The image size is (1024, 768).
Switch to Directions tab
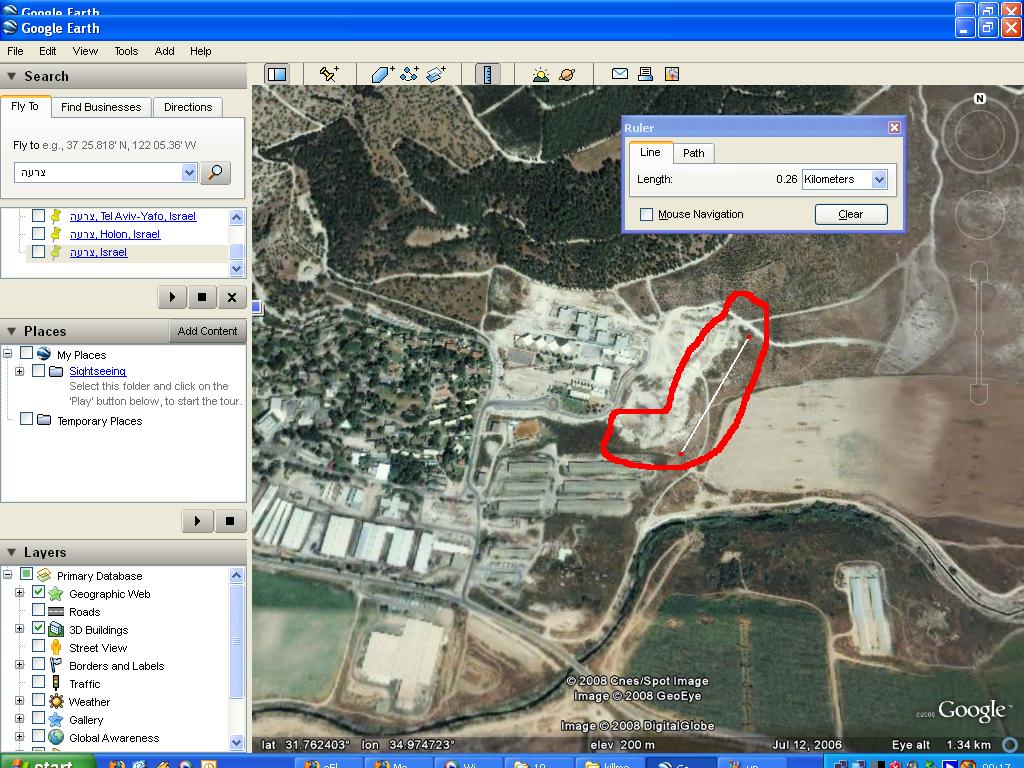(188, 107)
